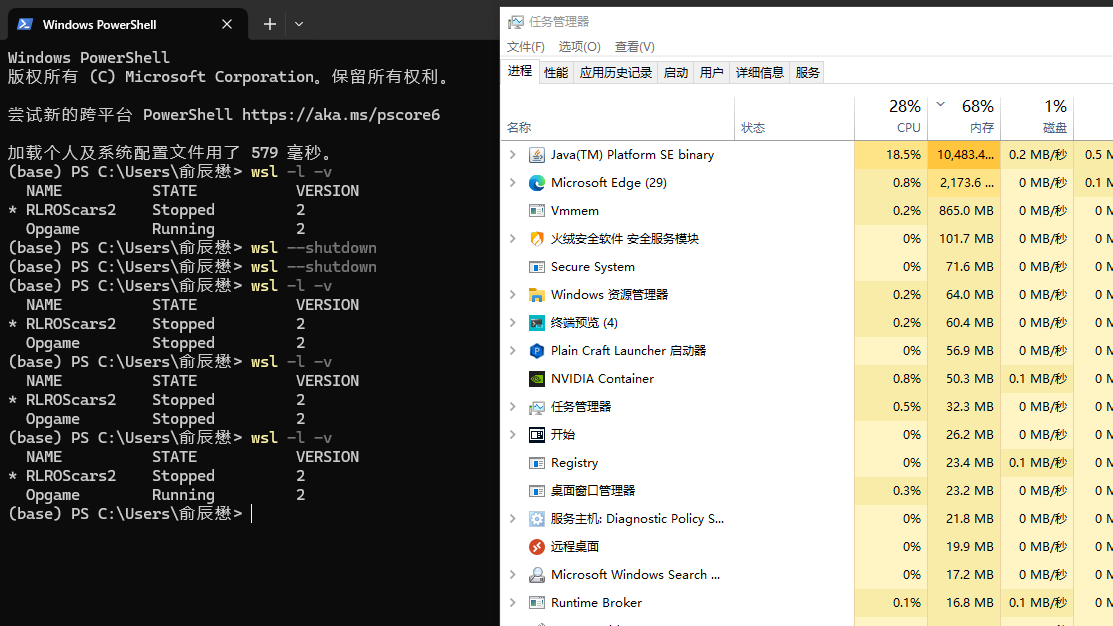This screenshot has height=626, width=1113.
Task: Select the Registry process name
Action: [574, 463]
